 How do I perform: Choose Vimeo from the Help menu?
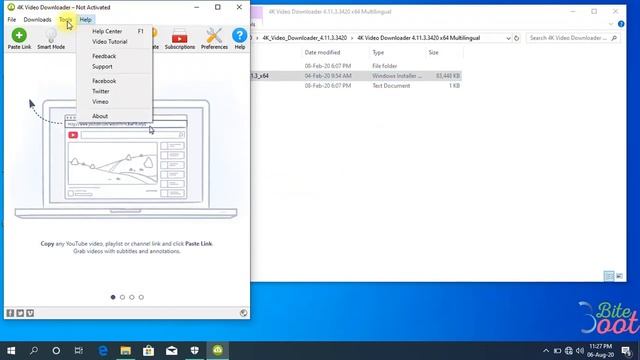click(x=114, y=102)
